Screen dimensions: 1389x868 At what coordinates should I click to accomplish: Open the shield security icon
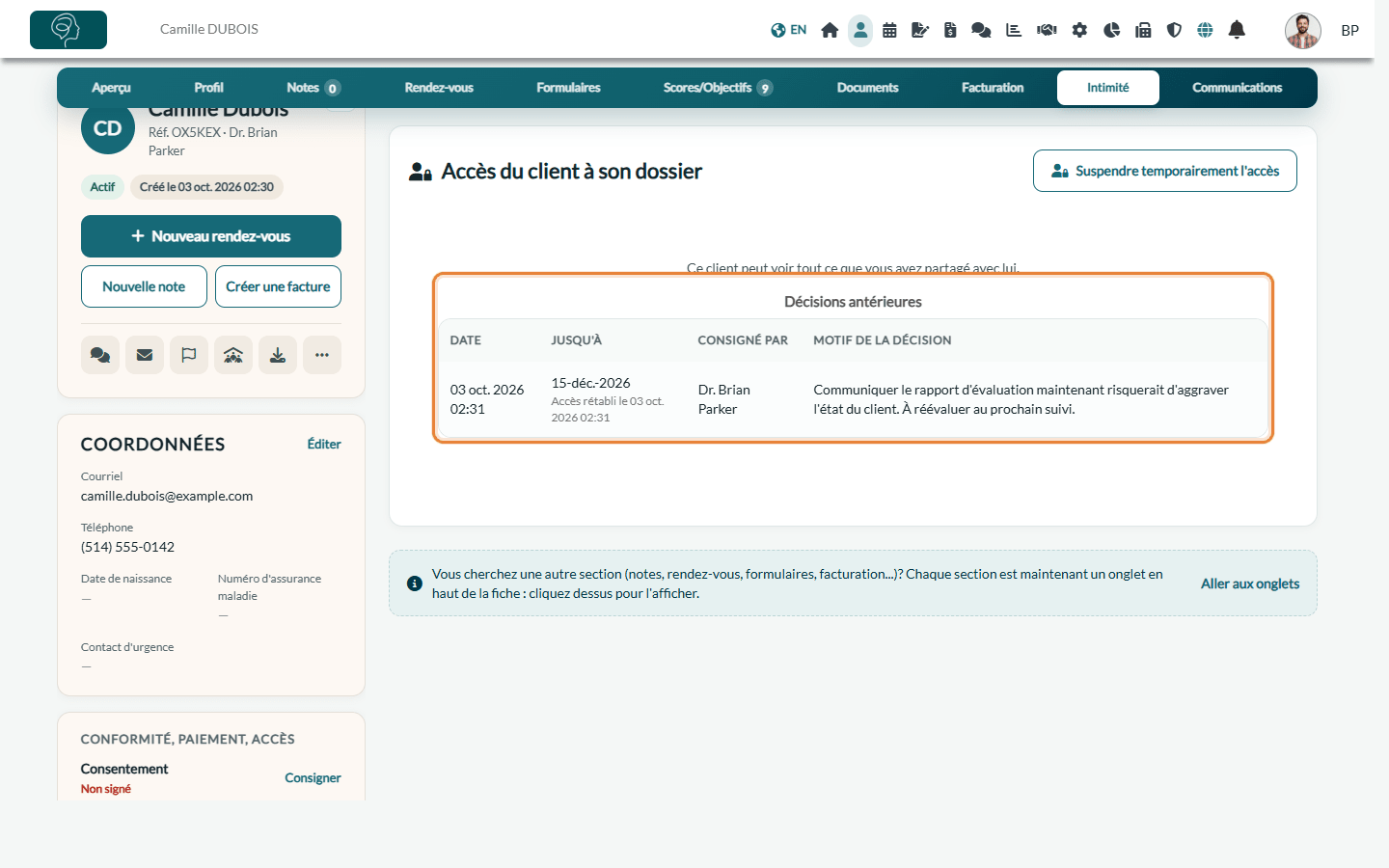pos(1174,30)
